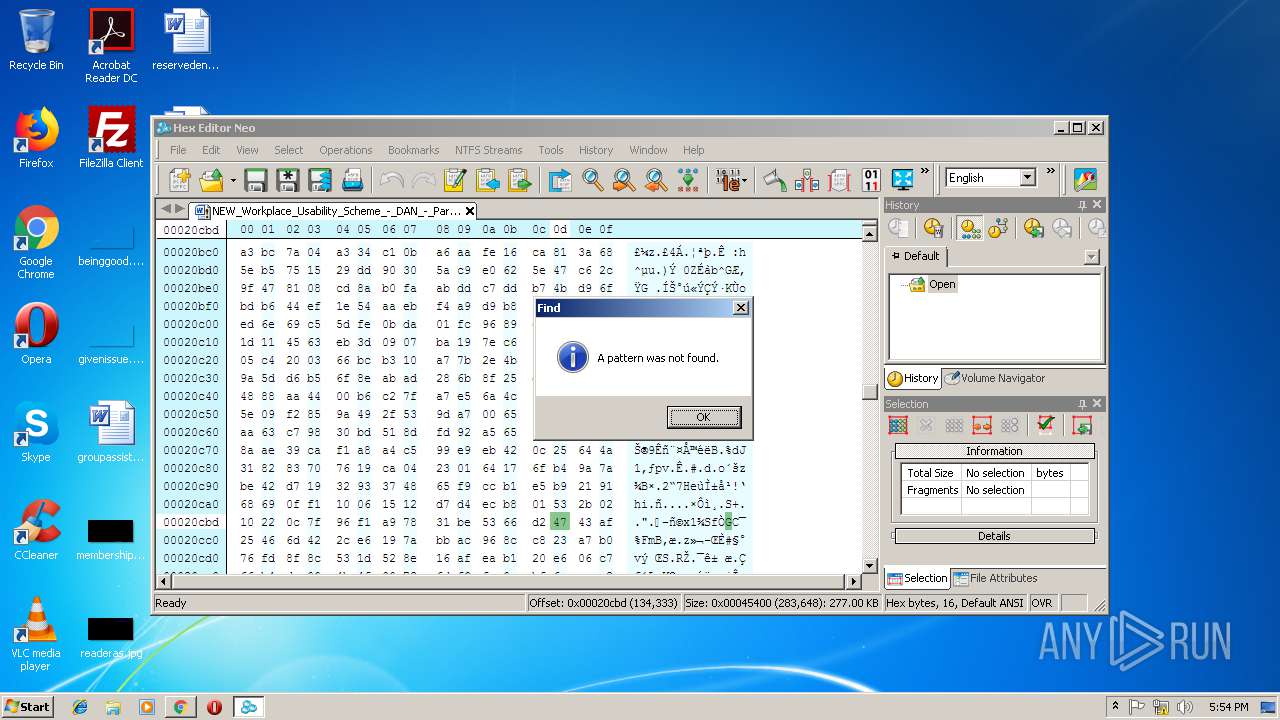Click the rightmost colorful toolbar icon

1085,180
